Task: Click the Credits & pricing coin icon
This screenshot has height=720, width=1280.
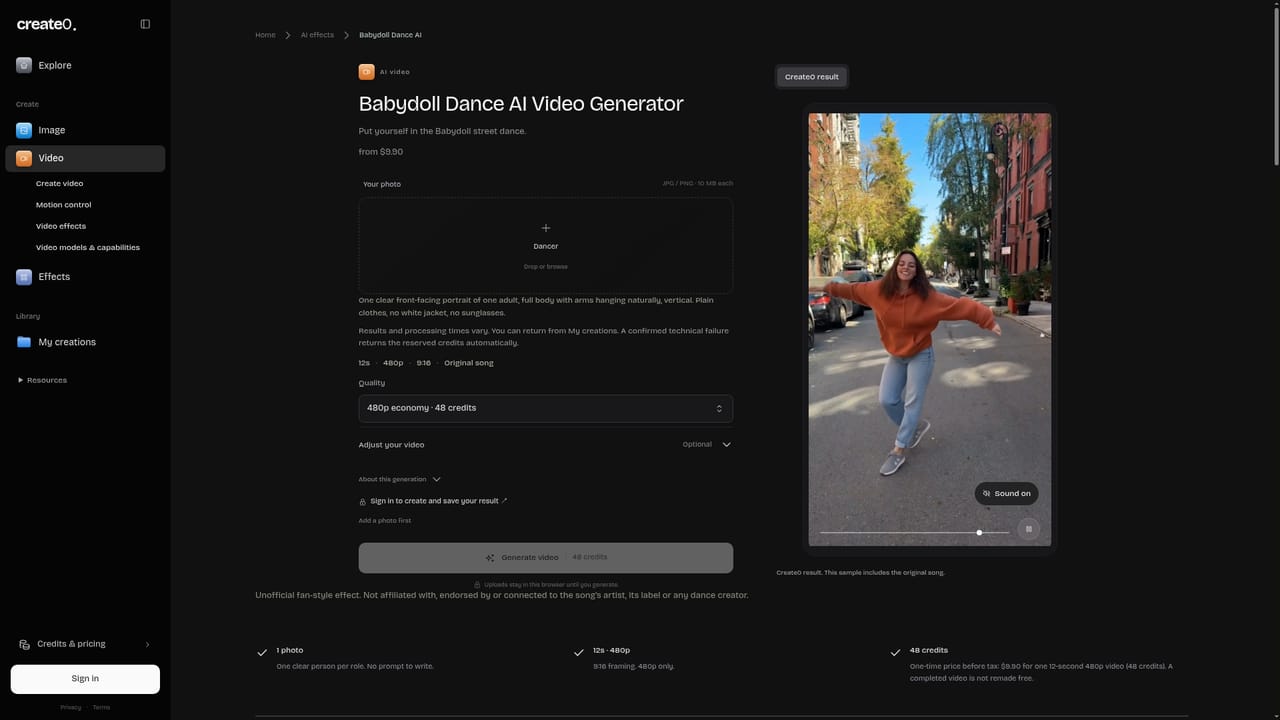Action: click(x=24, y=645)
